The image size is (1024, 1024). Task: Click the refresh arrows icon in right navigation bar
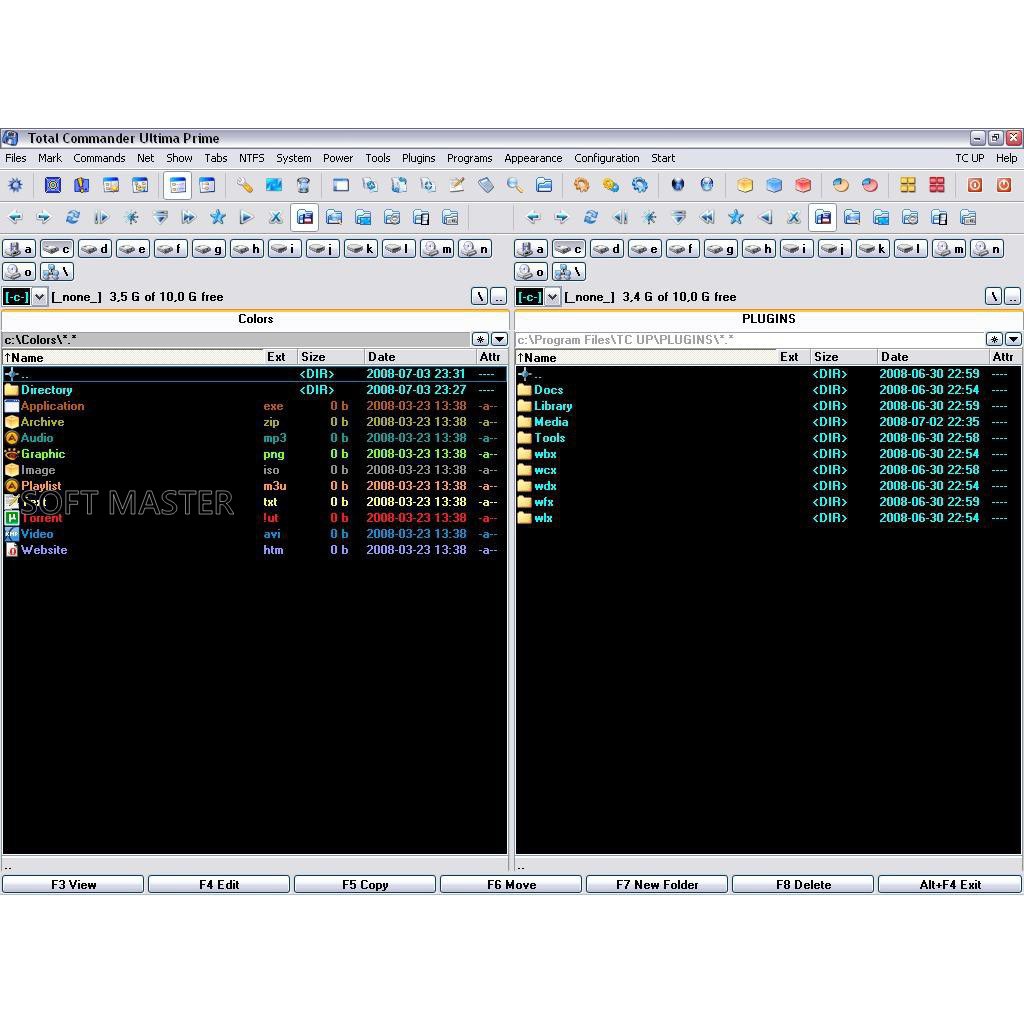coord(590,217)
